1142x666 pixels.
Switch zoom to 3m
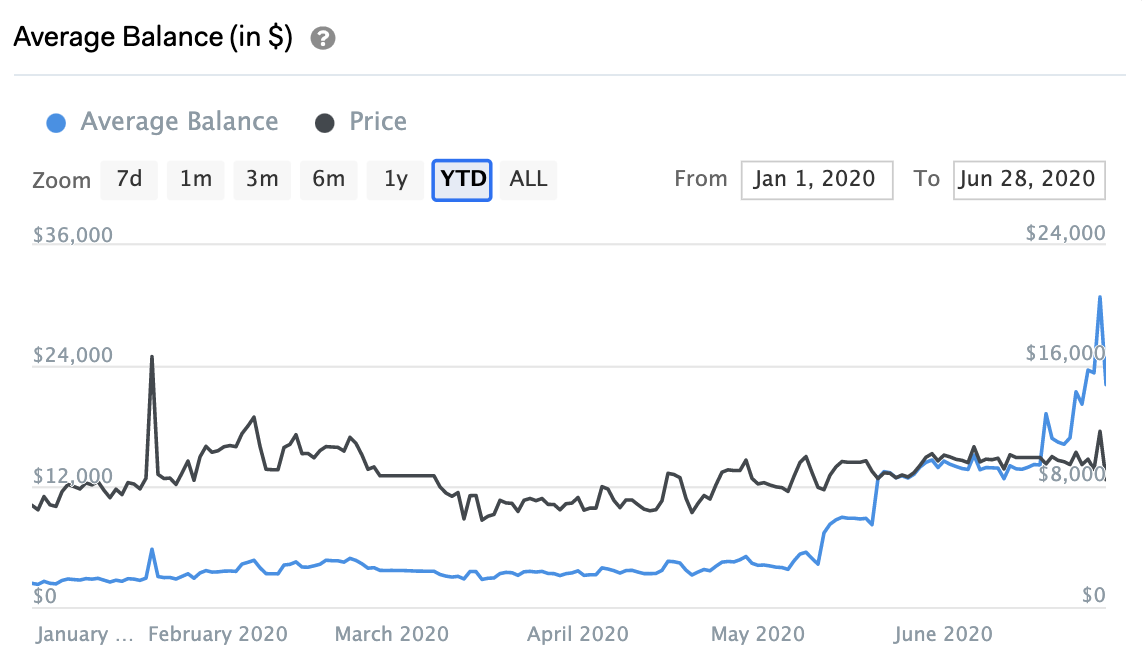pyautogui.click(x=262, y=179)
